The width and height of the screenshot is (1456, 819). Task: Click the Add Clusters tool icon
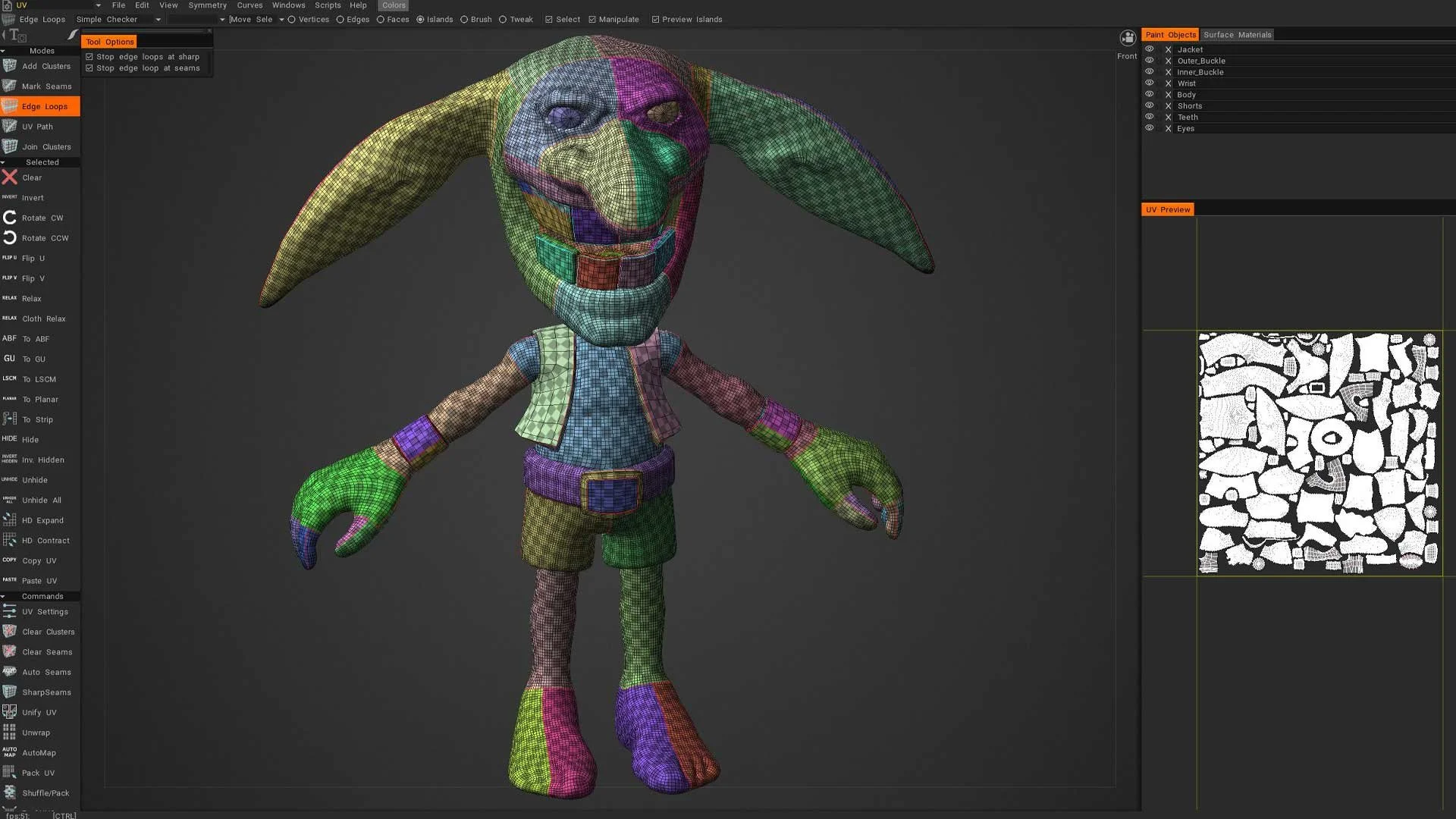point(10,66)
